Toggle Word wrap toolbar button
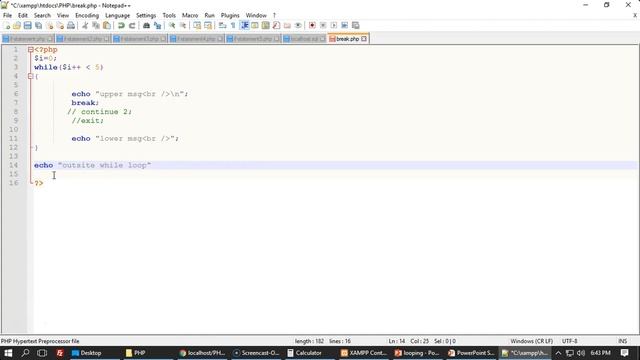Image resolution: width=640 pixels, height=360 pixels. 222,25
